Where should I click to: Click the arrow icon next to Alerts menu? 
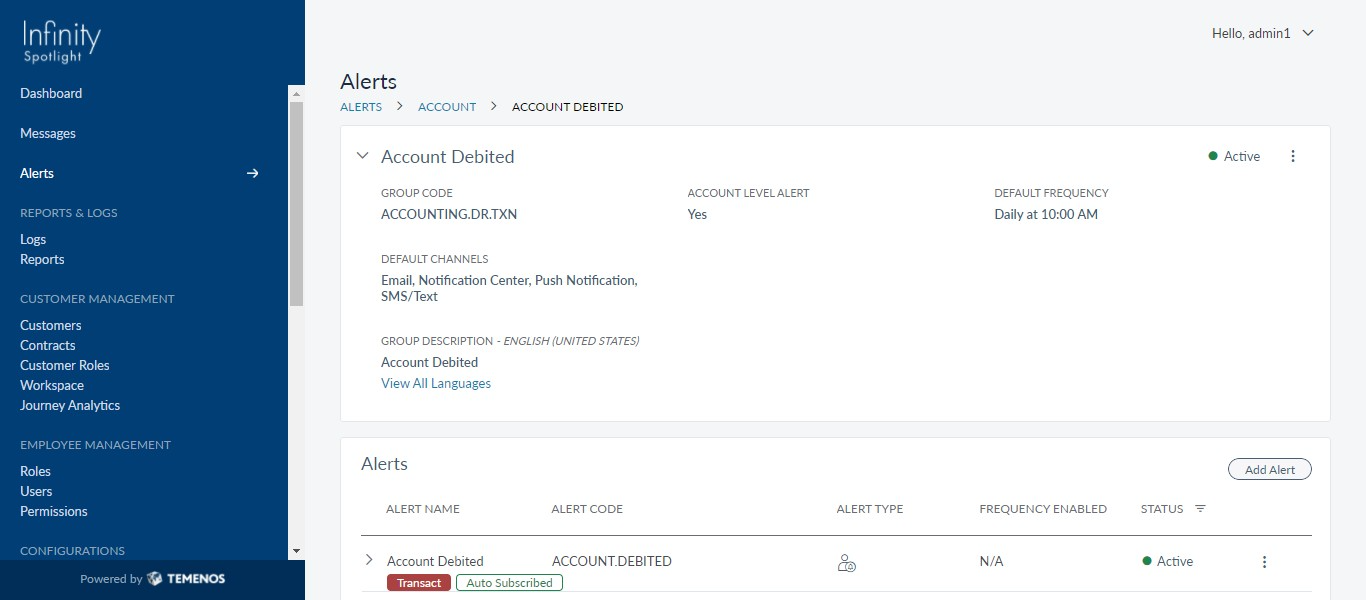(253, 173)
